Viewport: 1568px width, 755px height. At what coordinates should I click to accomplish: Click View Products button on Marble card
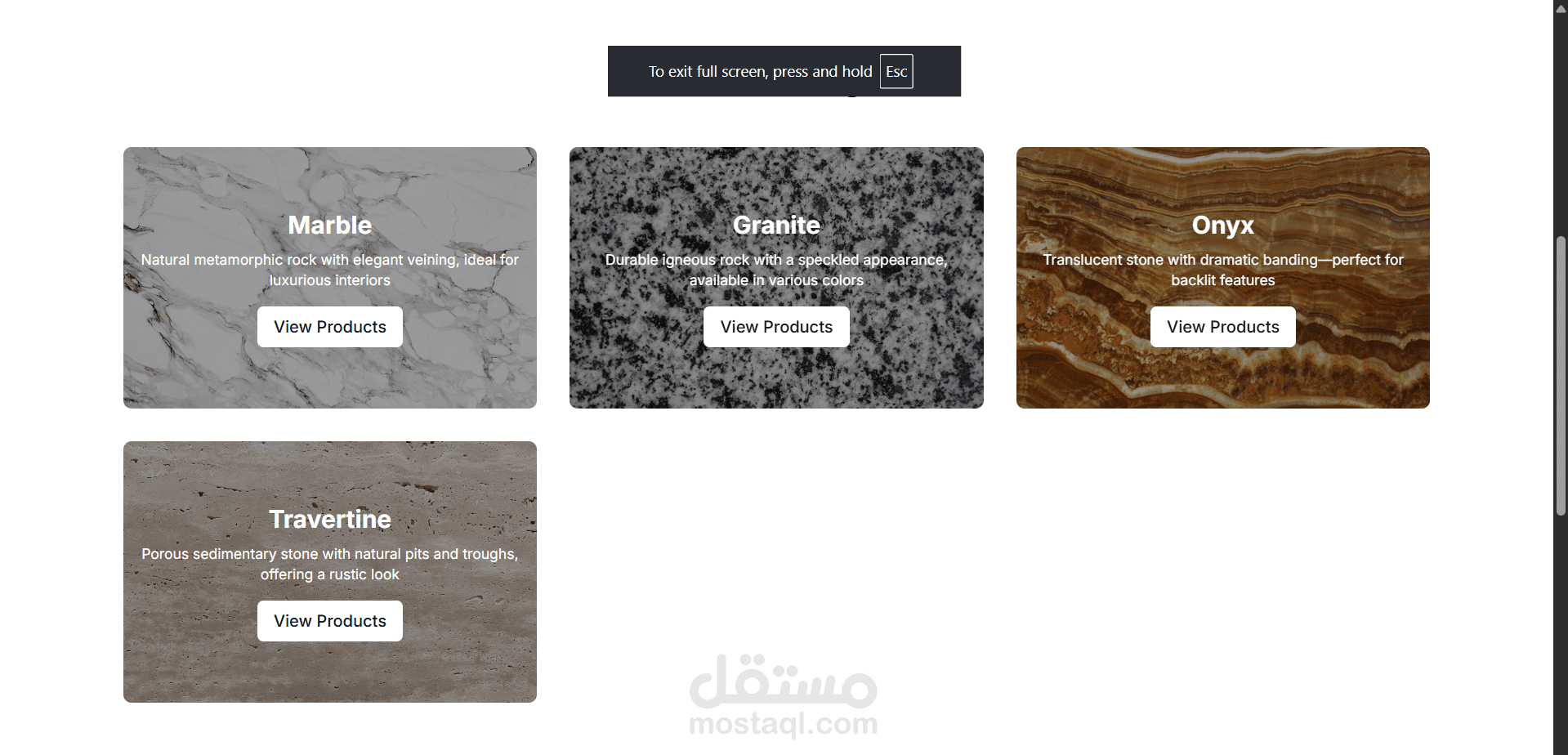point(329,327)
